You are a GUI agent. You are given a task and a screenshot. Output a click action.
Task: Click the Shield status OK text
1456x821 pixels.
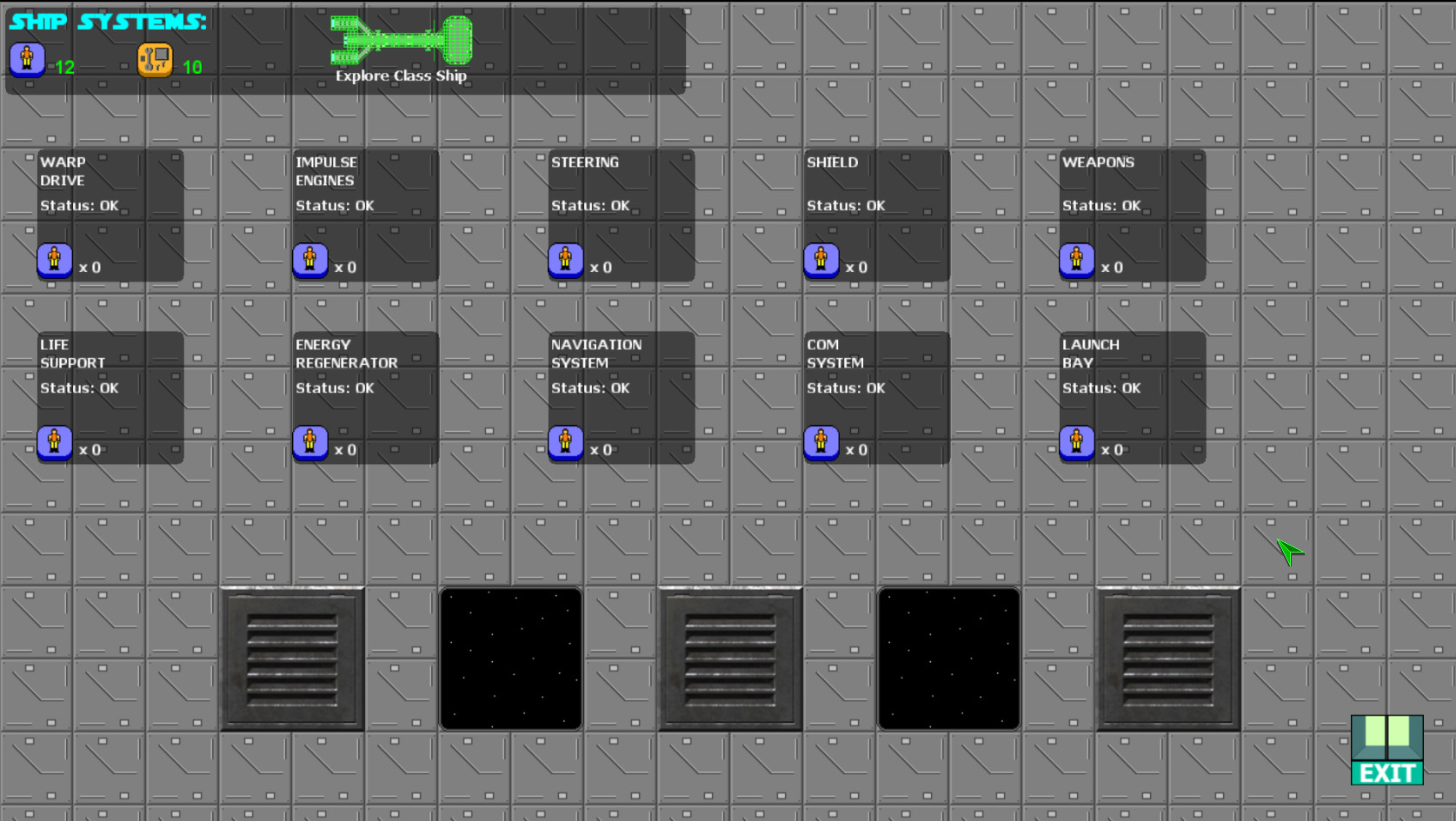(844, 205)
